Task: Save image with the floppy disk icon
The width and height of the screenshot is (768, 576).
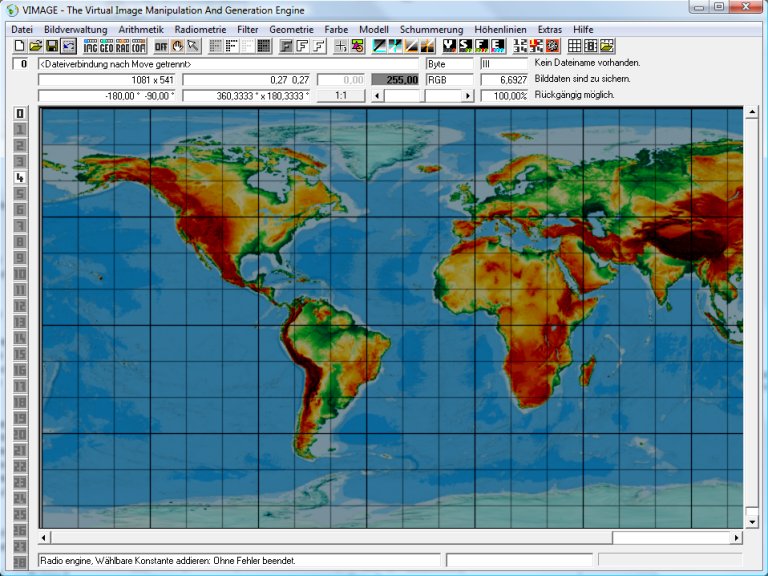Action: pyautogui.click(x=52, y=46)
